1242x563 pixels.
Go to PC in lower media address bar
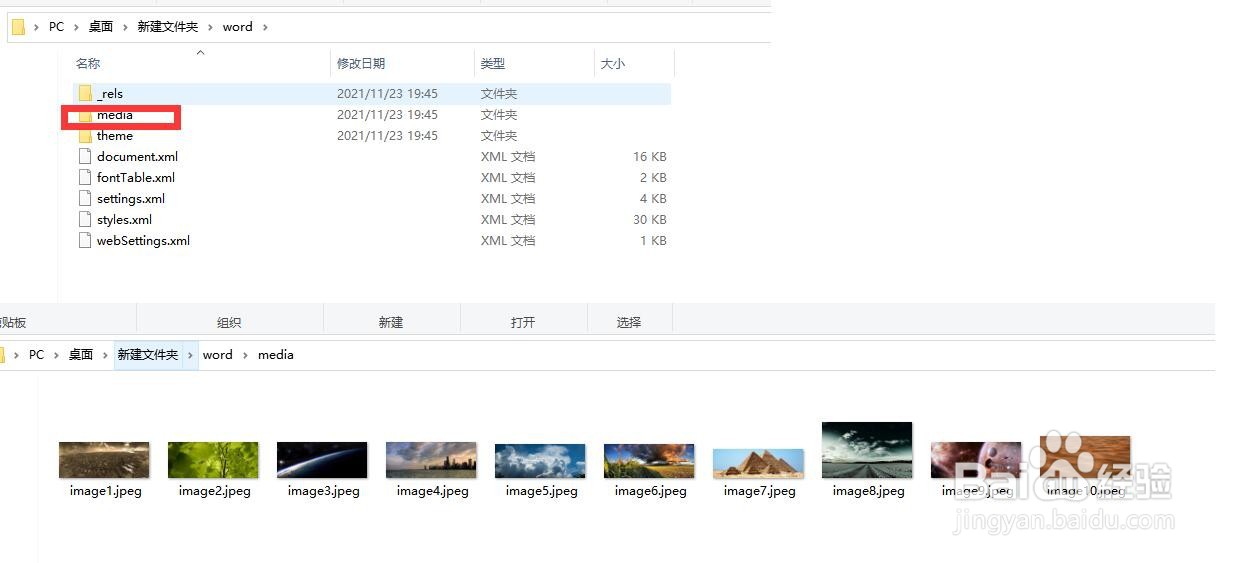(x=36, y=355)
